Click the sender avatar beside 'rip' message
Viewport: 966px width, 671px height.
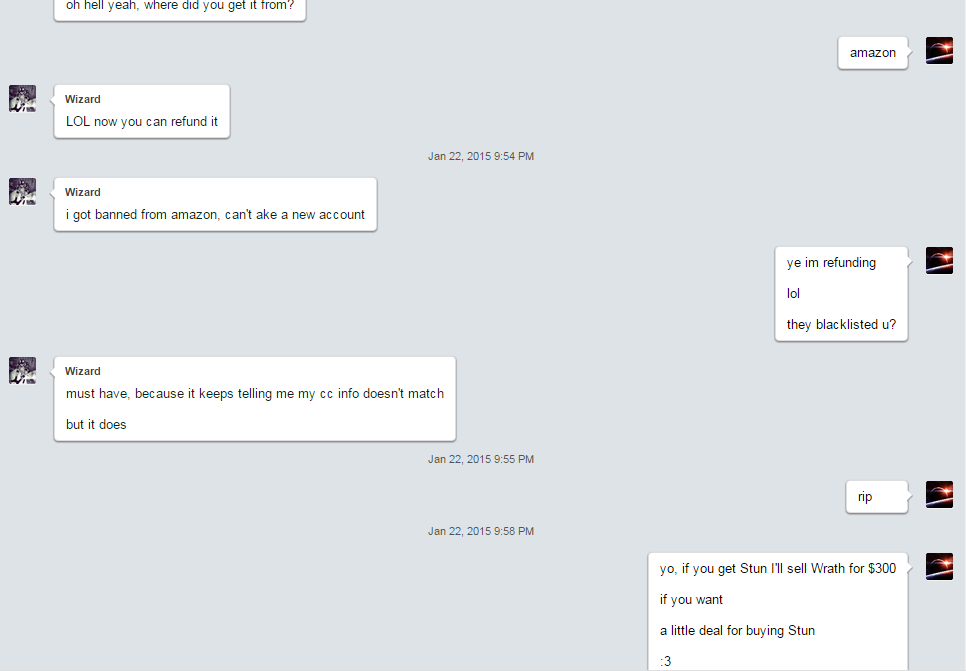coord(939,495)
